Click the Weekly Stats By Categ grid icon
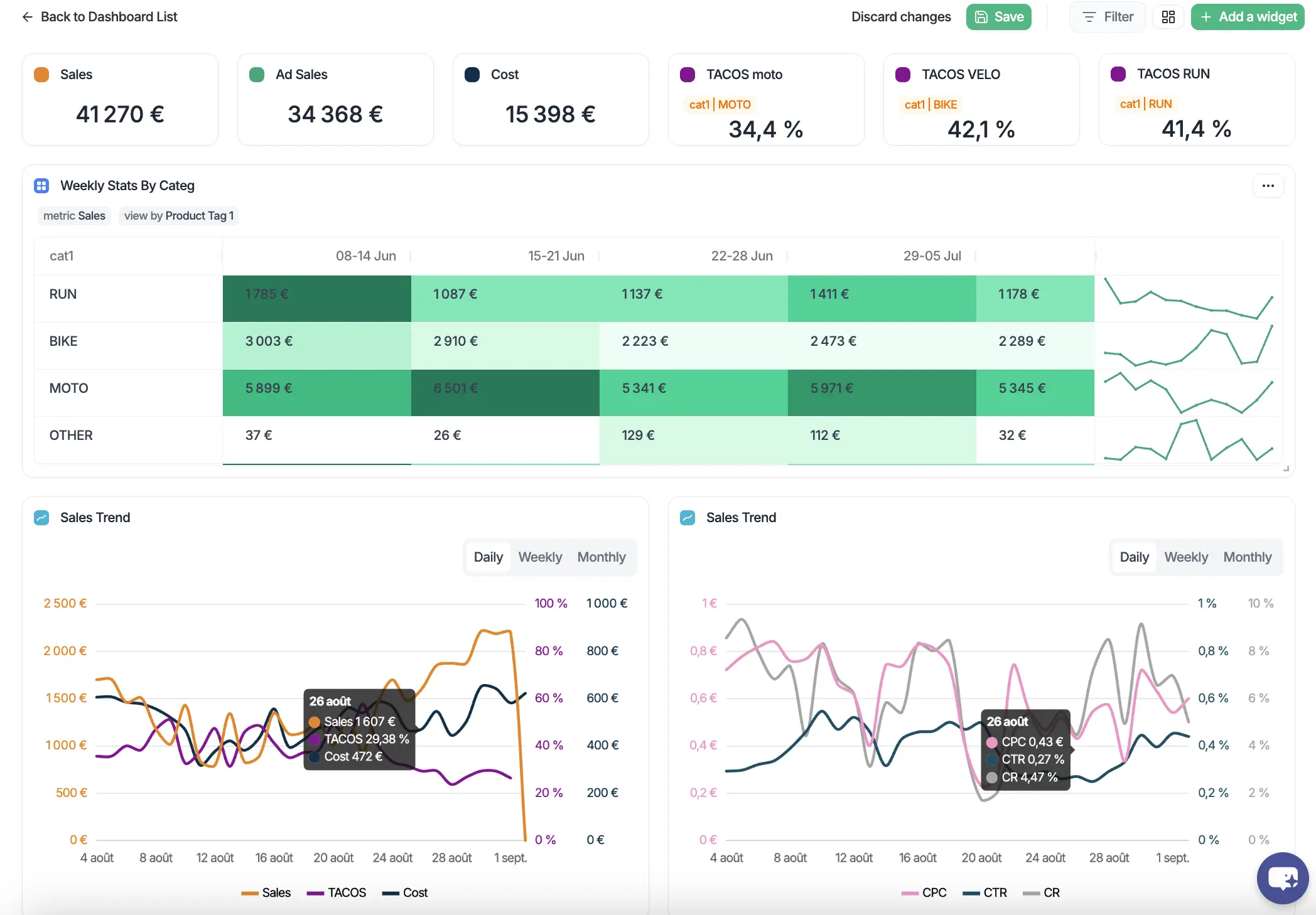Image resolution: width=1316 pixels, height=915 pixels. (x=41, y=186)
